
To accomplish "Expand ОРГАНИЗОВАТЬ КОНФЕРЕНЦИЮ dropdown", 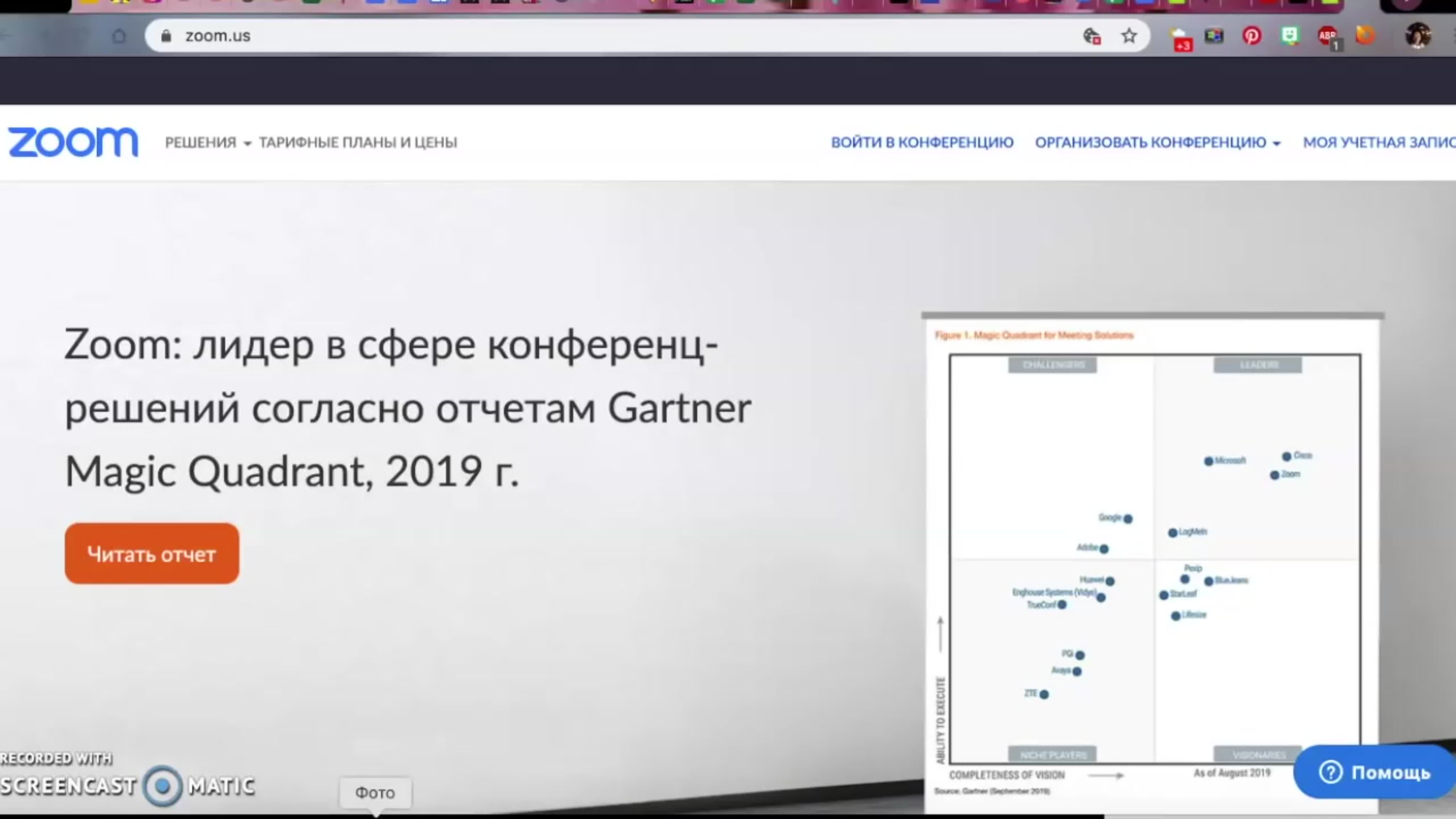I will (x=1157, y=143).
